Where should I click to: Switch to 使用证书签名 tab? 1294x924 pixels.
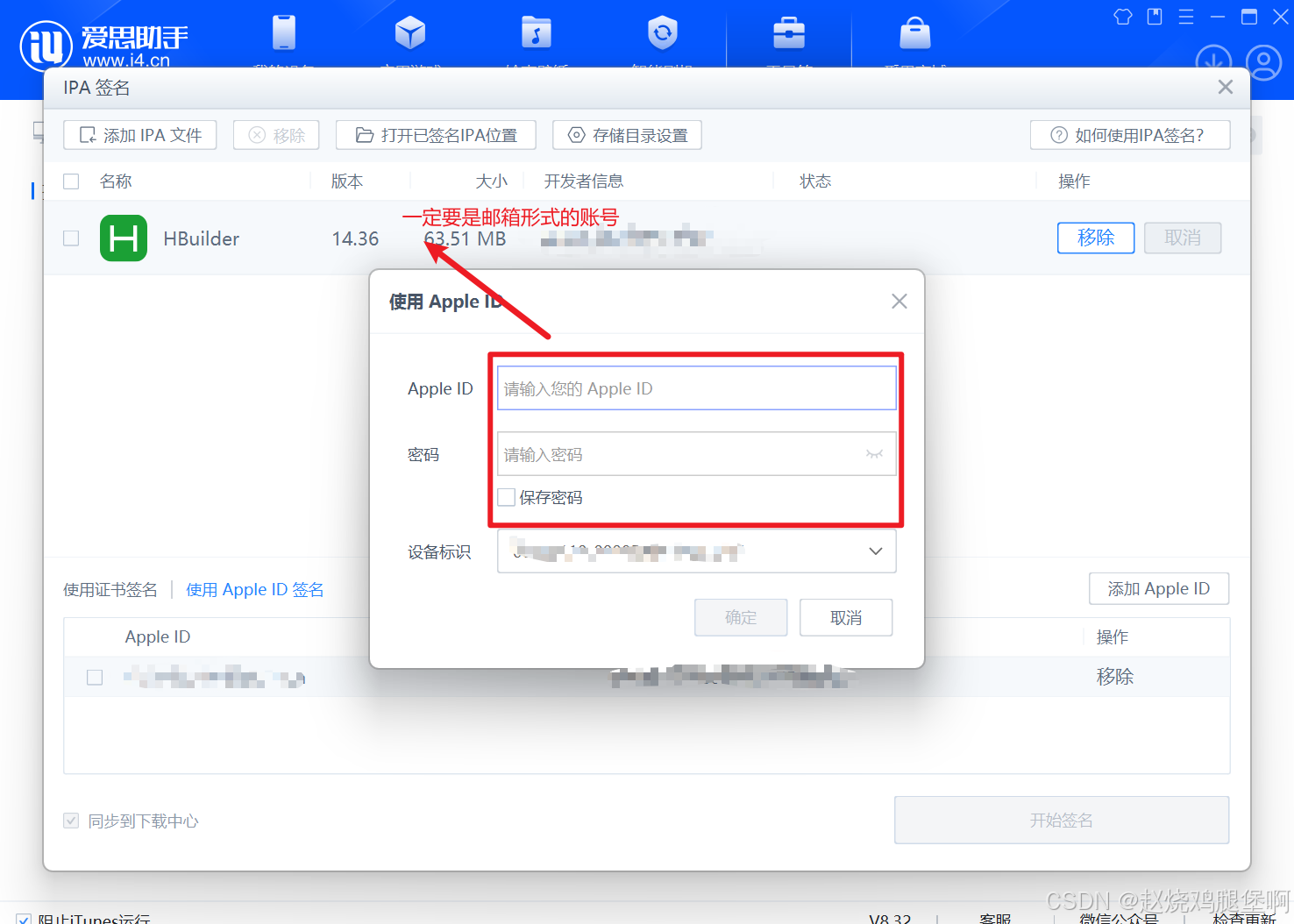click(x=110, y=589)
